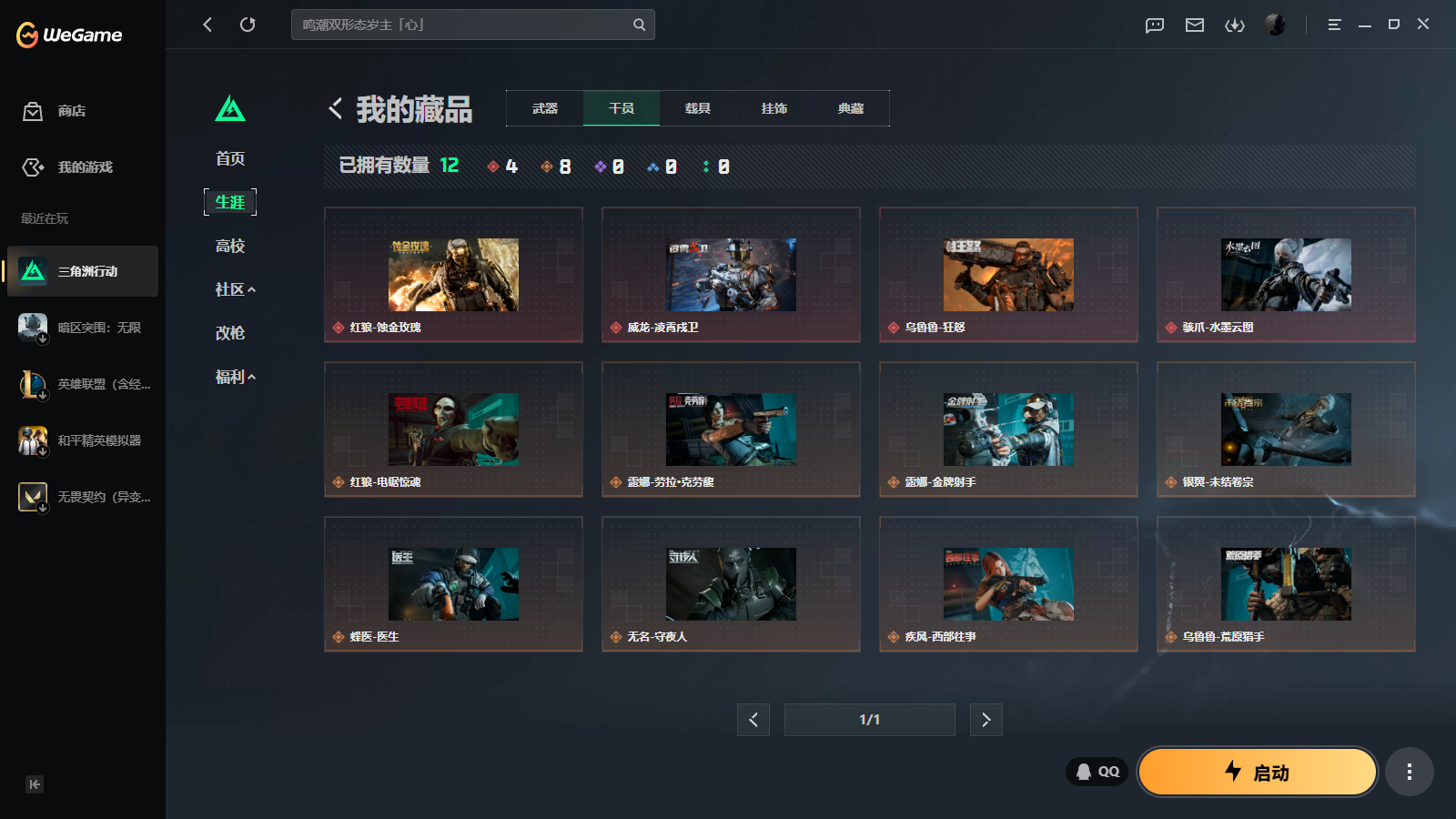This screenshot has height=819, width=1456.
Task: Open the 红狼-蚀金玫瑰 operator card
Action: point(453,275)
